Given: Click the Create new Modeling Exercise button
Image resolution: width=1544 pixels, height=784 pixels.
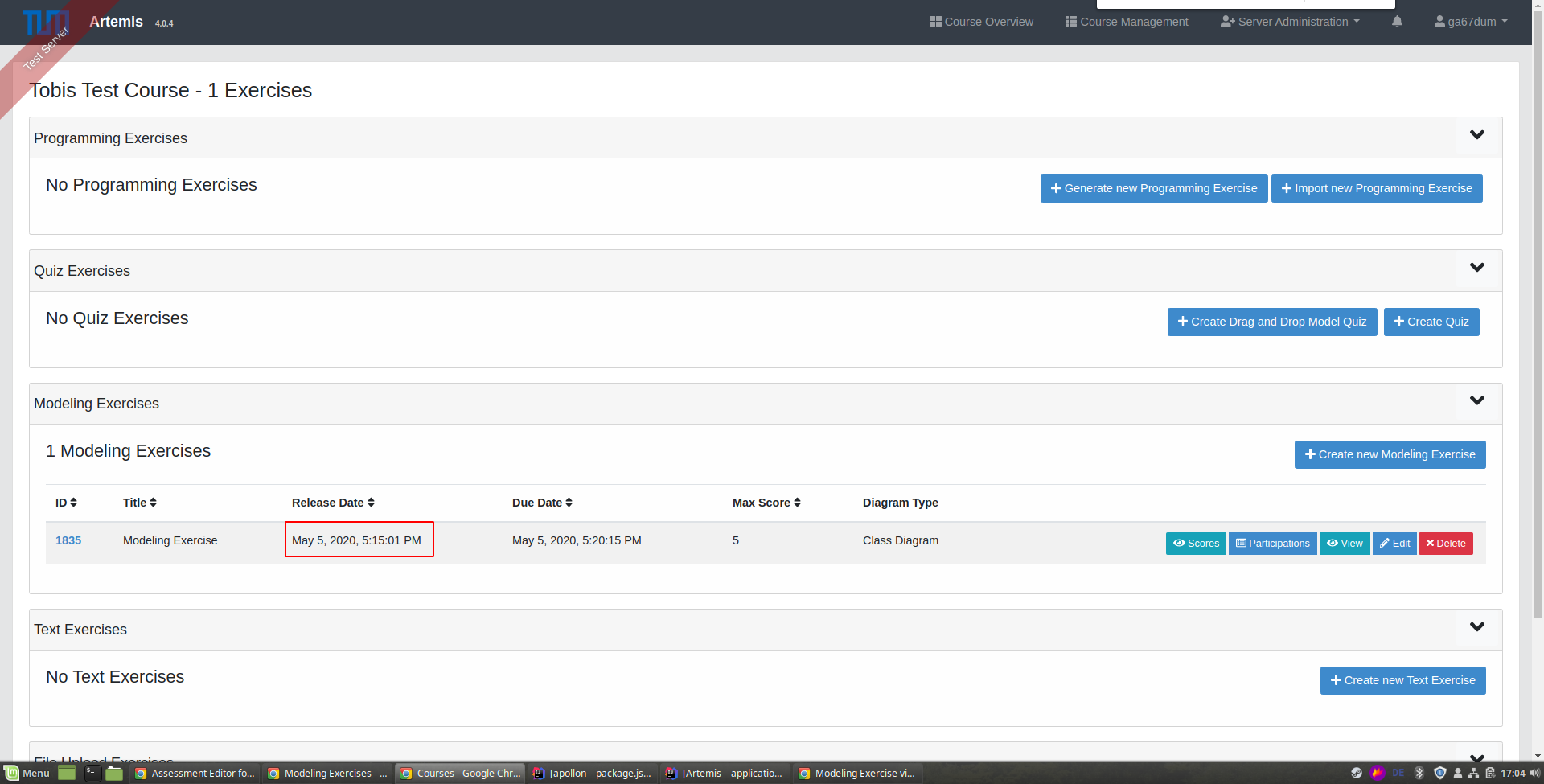Looking at the screenshot, I should coord(1390,454).
